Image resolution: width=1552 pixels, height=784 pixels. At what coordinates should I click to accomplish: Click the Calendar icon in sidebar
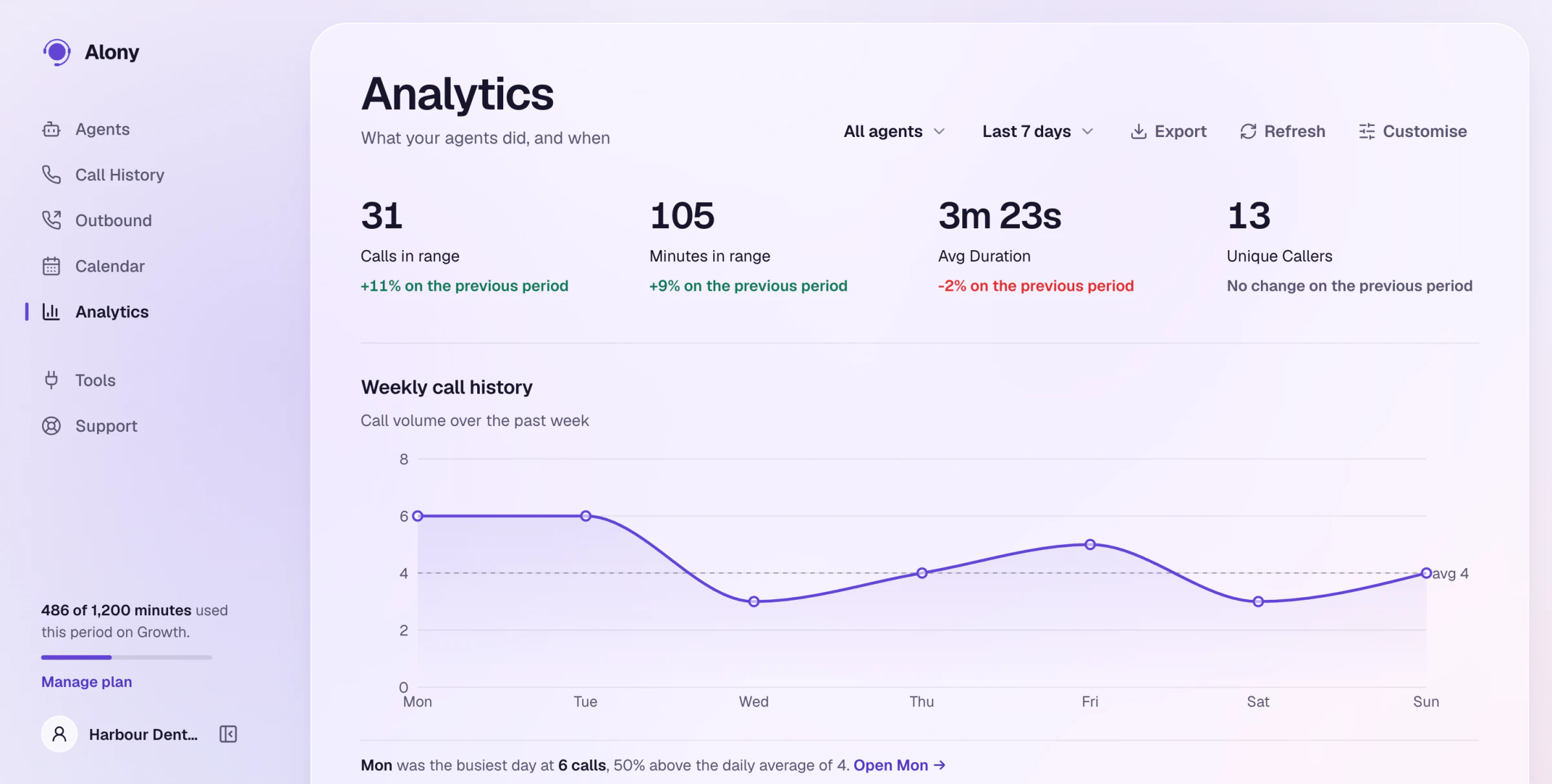(51, 266)
